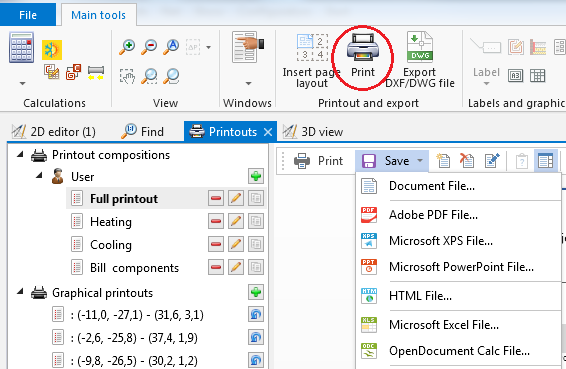
Task: Edit the Full printout with pencil icon
Action: [x=236, y=198]
